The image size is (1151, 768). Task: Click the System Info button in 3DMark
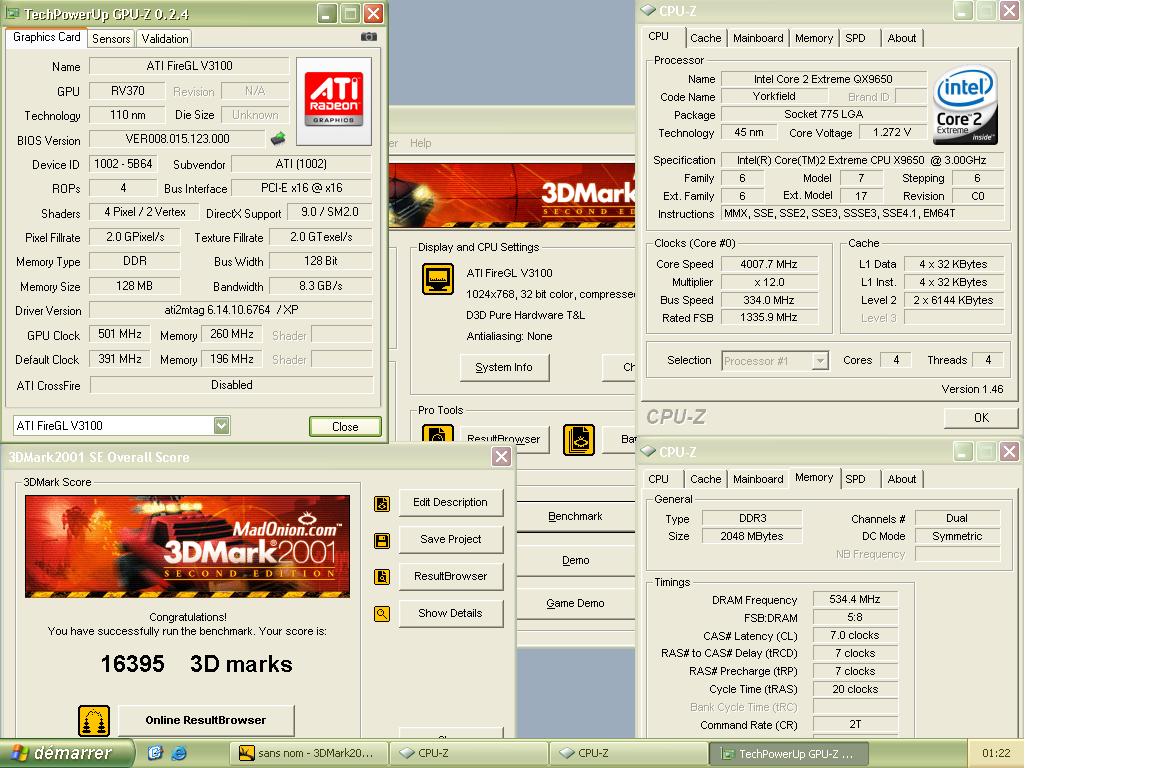coord(504,368)
